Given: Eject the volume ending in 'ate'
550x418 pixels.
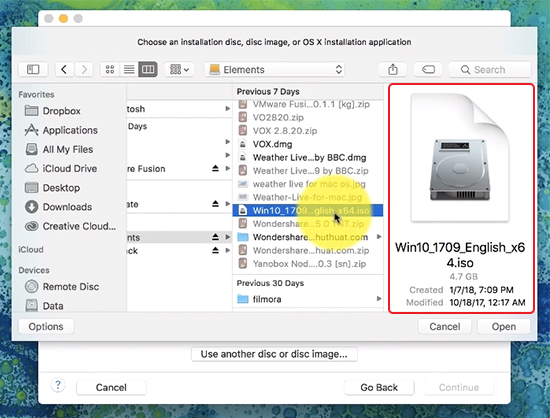Looking at the screenshot, I should [215, 204].
